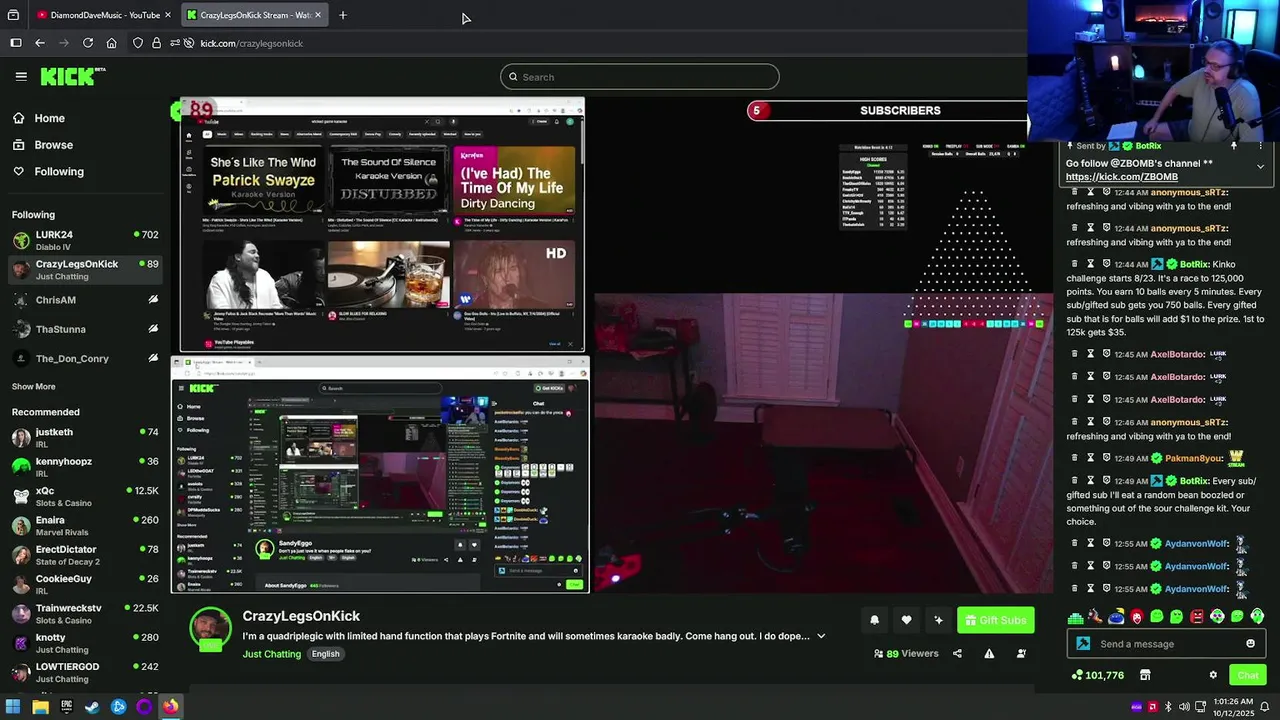Viewport: 1280px width, 720px height.
Task: Toggle the follow heart button
Action: 906,620
